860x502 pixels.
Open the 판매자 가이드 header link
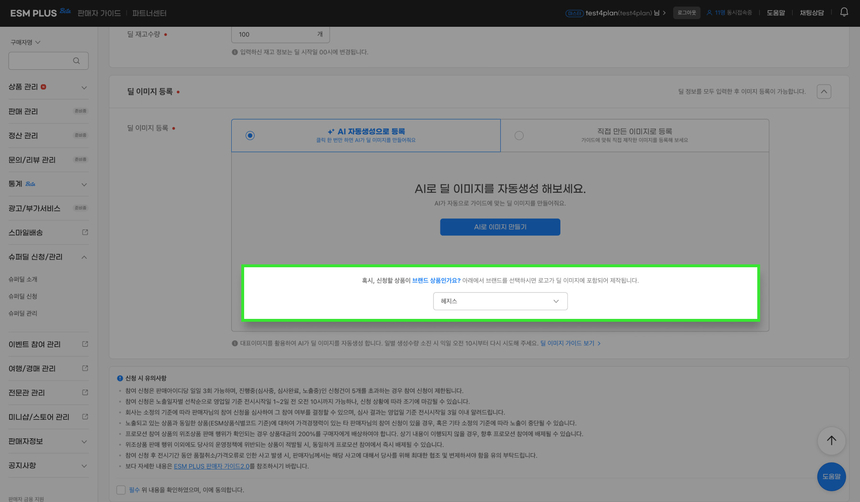coord(99,13)
